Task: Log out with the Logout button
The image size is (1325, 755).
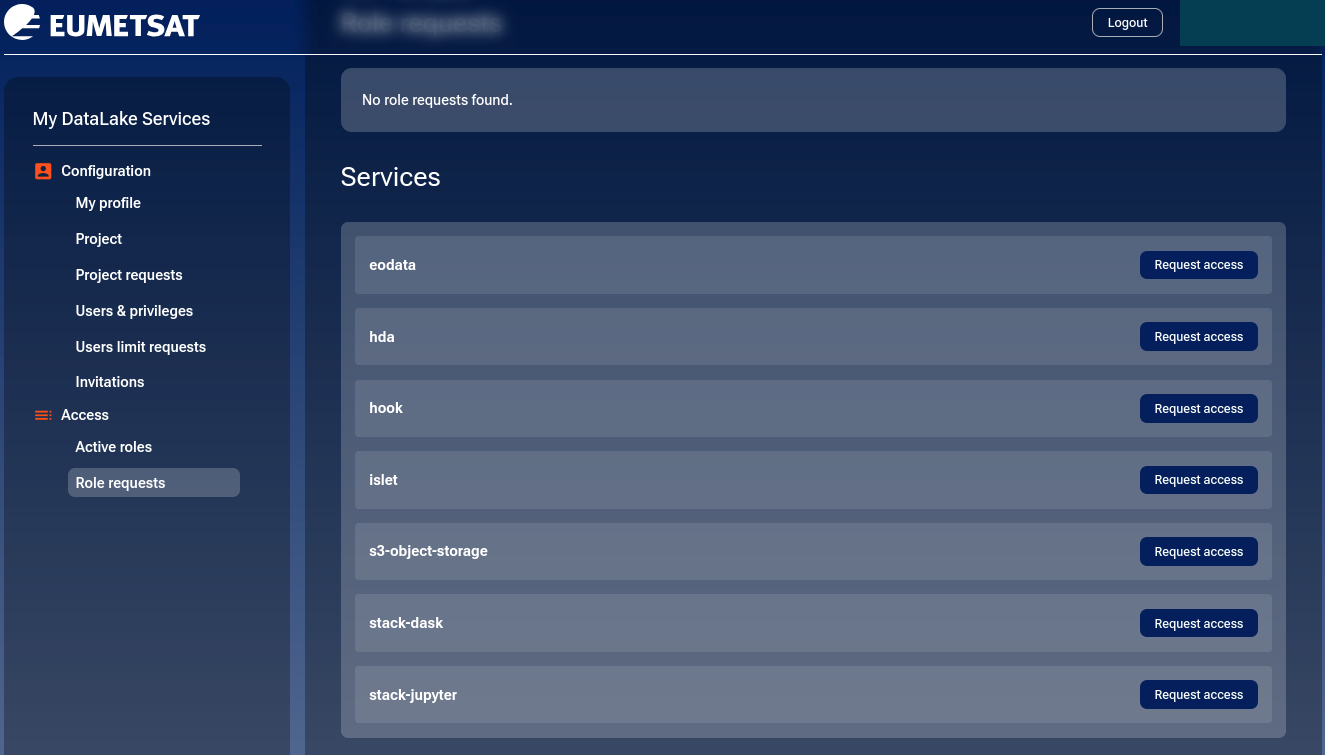Action: [x=1127, y=22]
